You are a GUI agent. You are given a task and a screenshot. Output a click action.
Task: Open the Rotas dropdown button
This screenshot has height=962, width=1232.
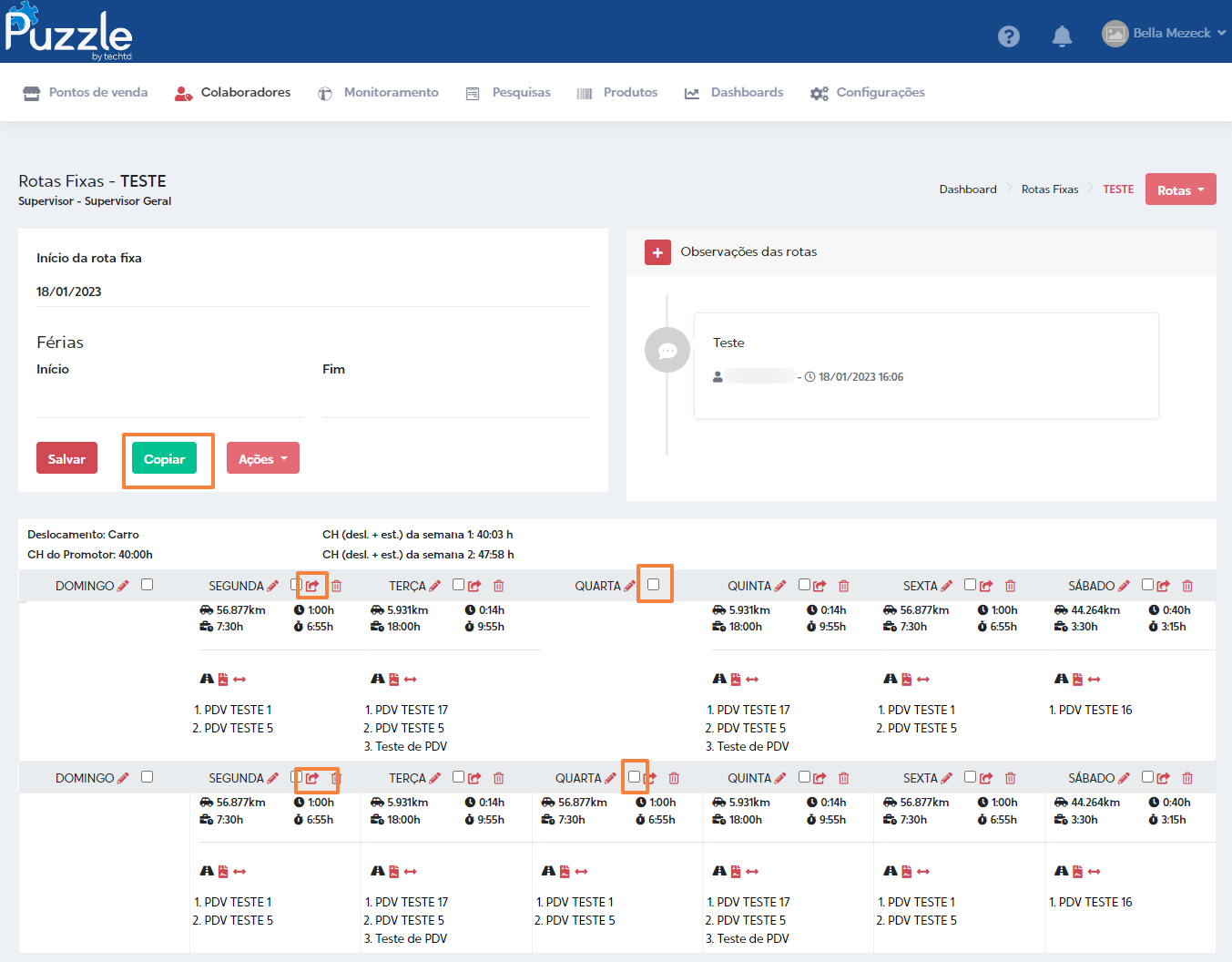pos(1180,189)
